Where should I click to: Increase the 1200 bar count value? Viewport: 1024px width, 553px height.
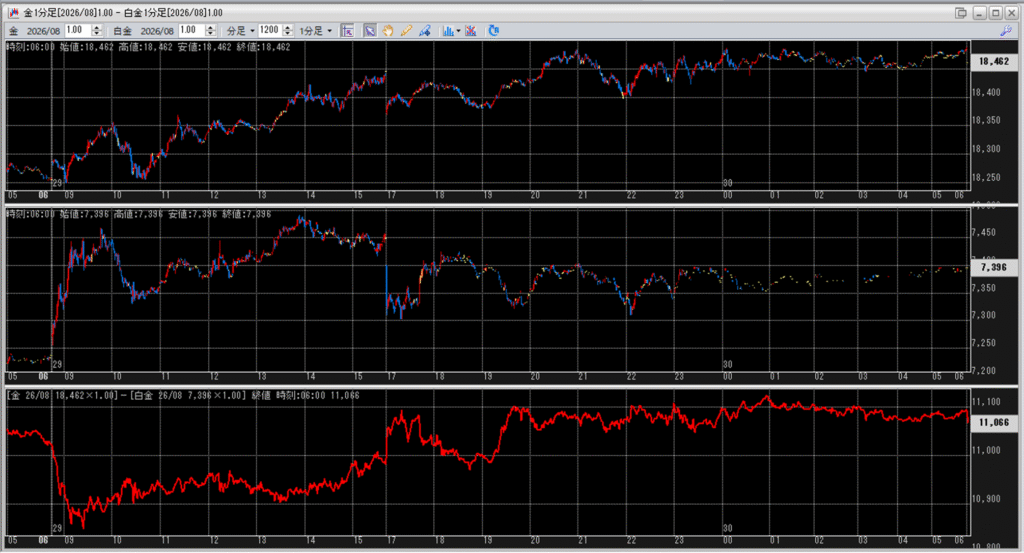(289, 27)
